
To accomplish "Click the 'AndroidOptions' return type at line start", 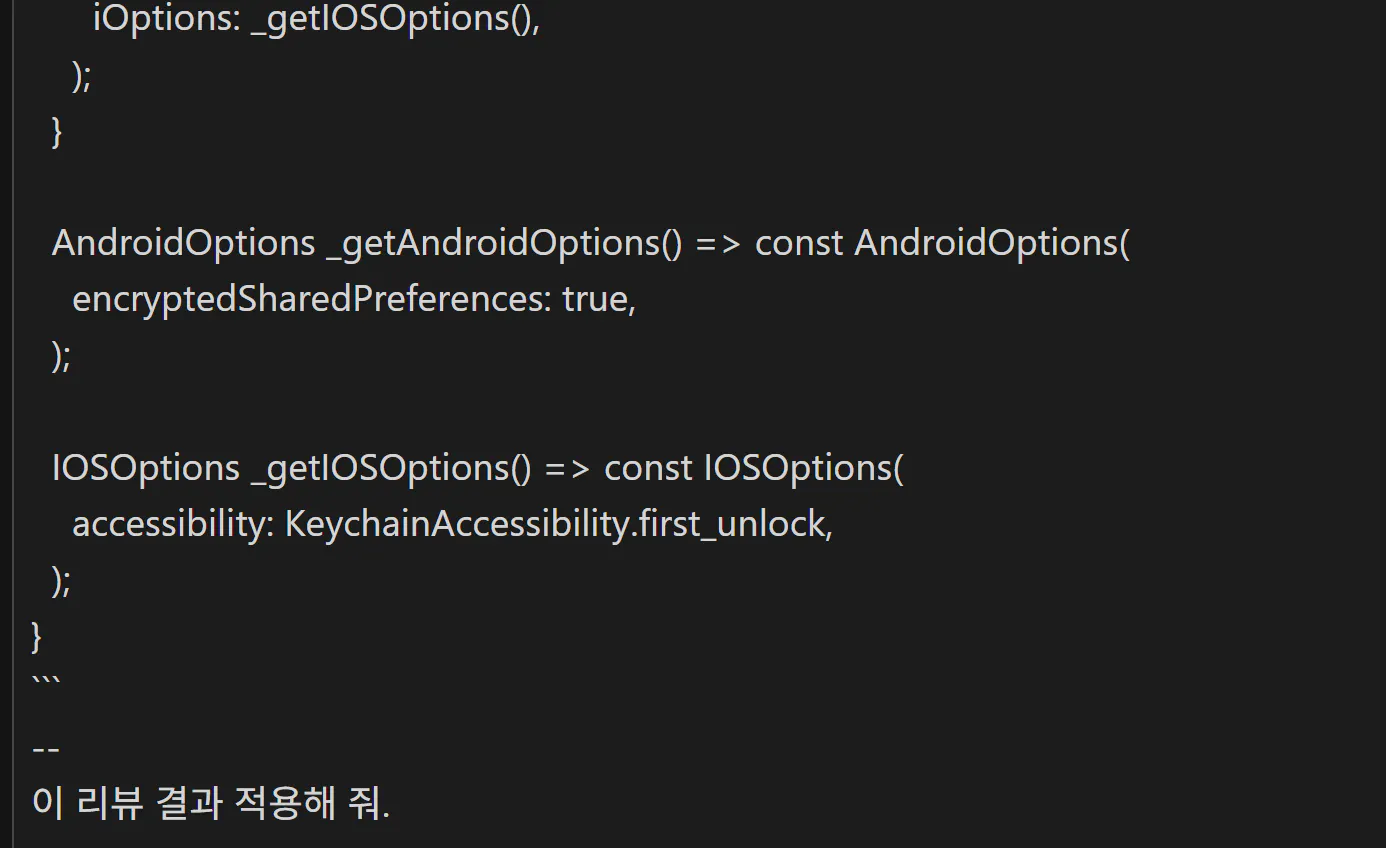I will 183,243.
